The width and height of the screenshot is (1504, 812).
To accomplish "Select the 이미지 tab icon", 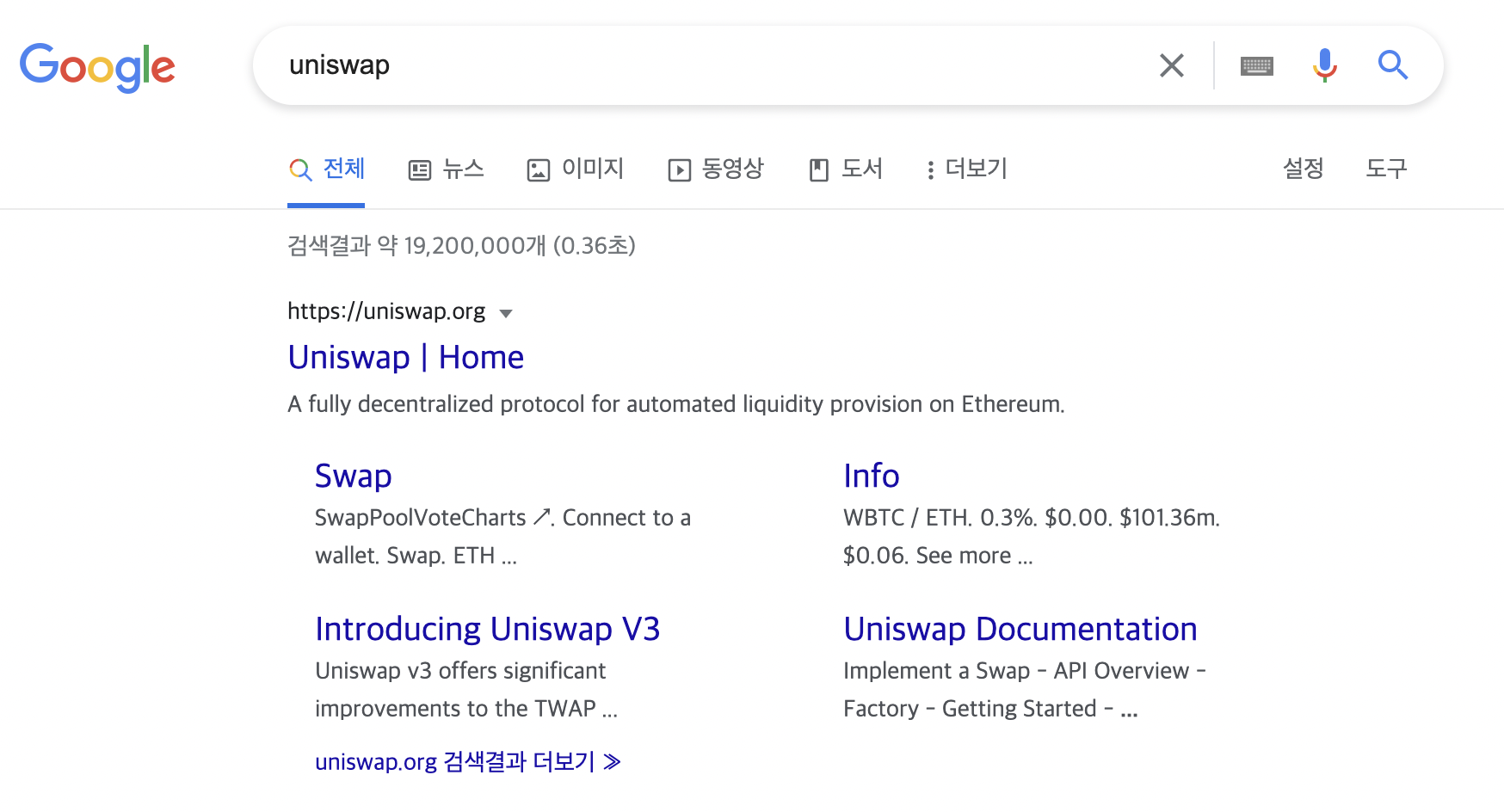I will 539,169.
